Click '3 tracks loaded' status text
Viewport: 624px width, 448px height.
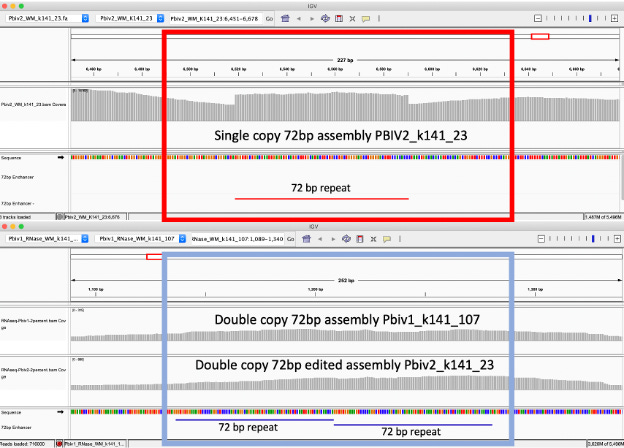(16, 217)
